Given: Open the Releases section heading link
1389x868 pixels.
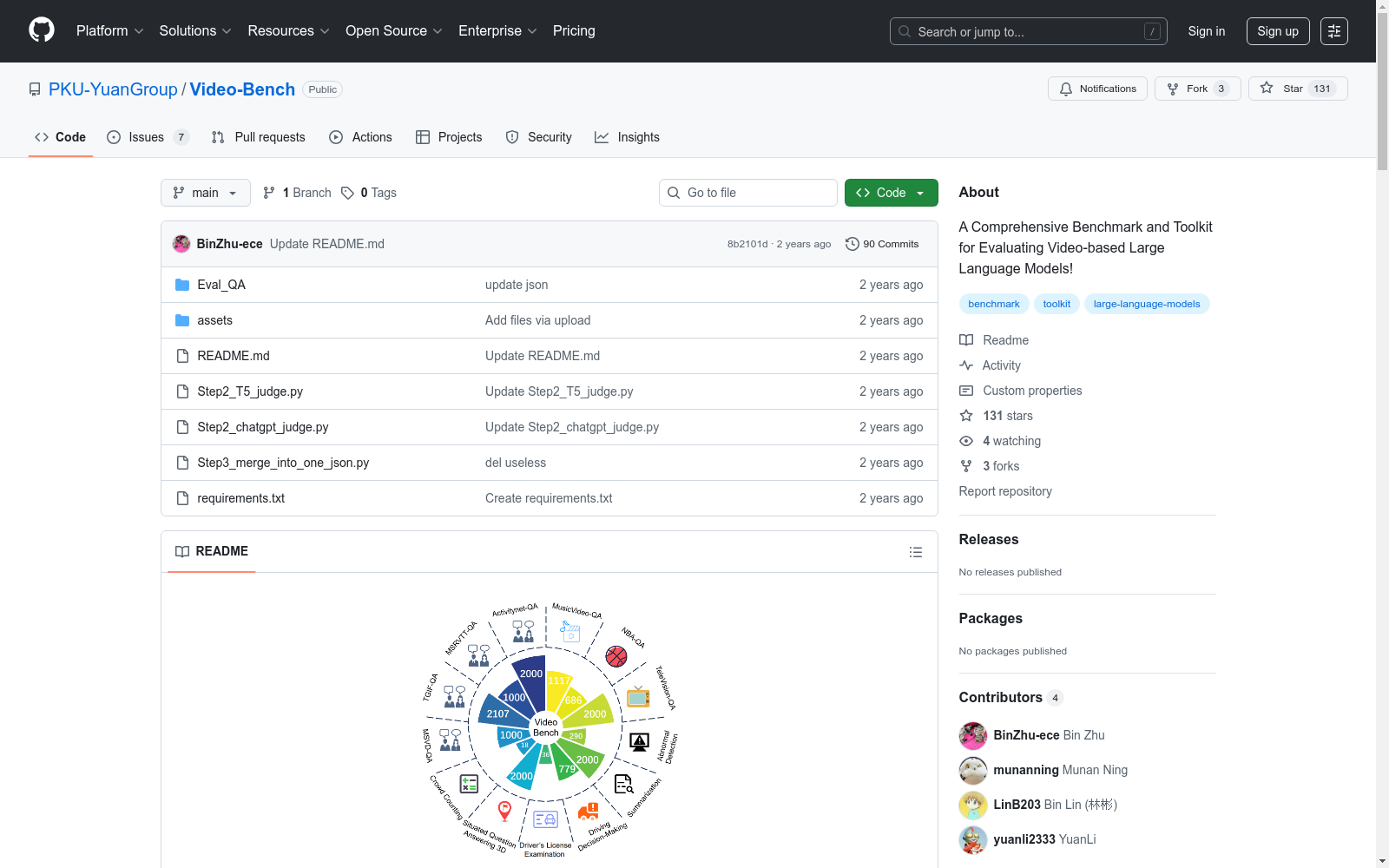Looking at the screenshot, I should point(989,539).
